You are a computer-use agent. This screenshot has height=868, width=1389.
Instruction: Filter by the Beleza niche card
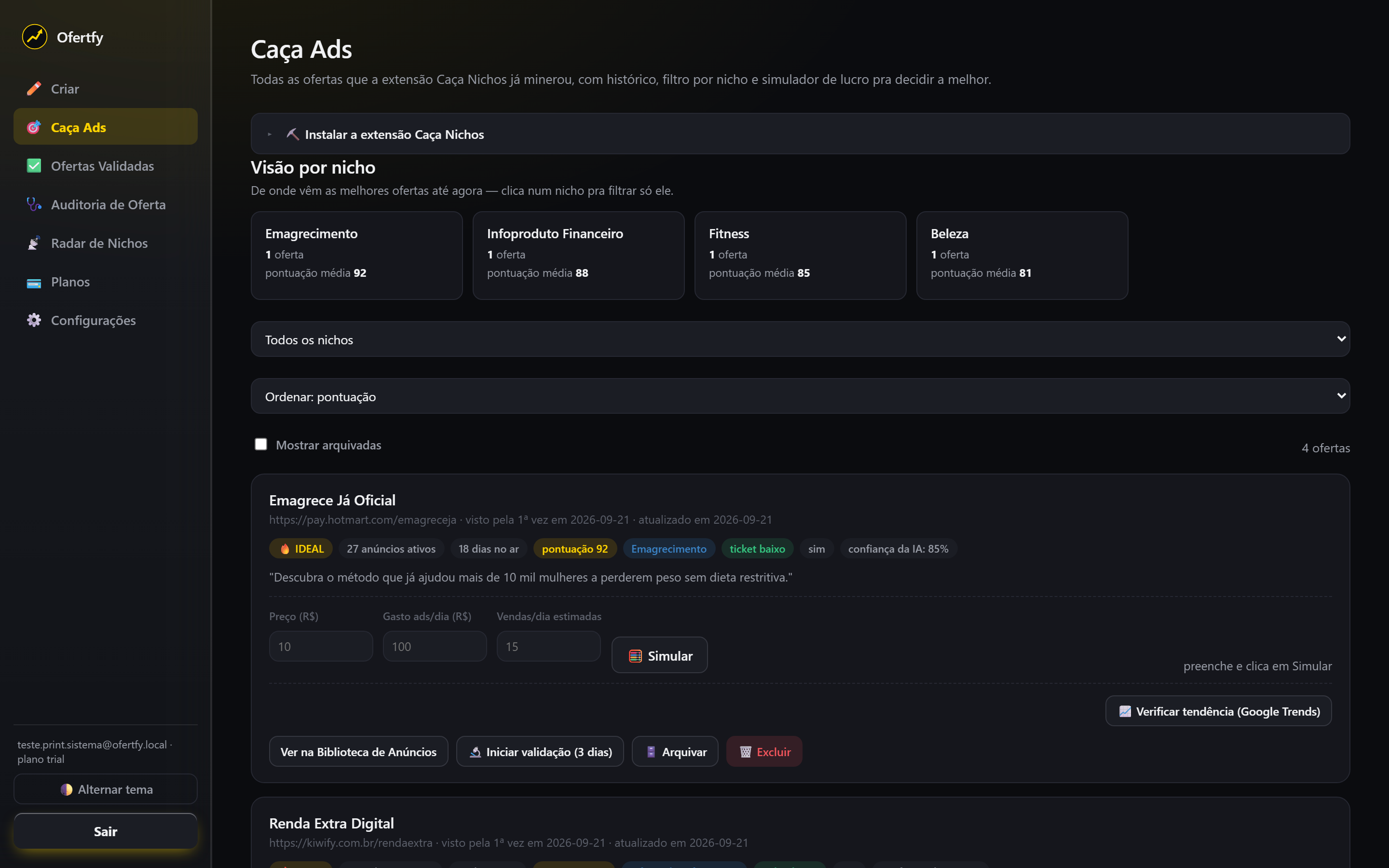(x=1022, y=255)
